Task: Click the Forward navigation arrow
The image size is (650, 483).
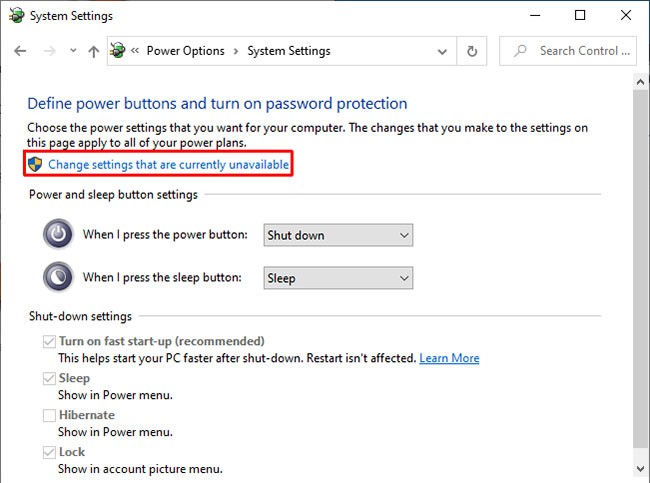Action: coord(47,51)
